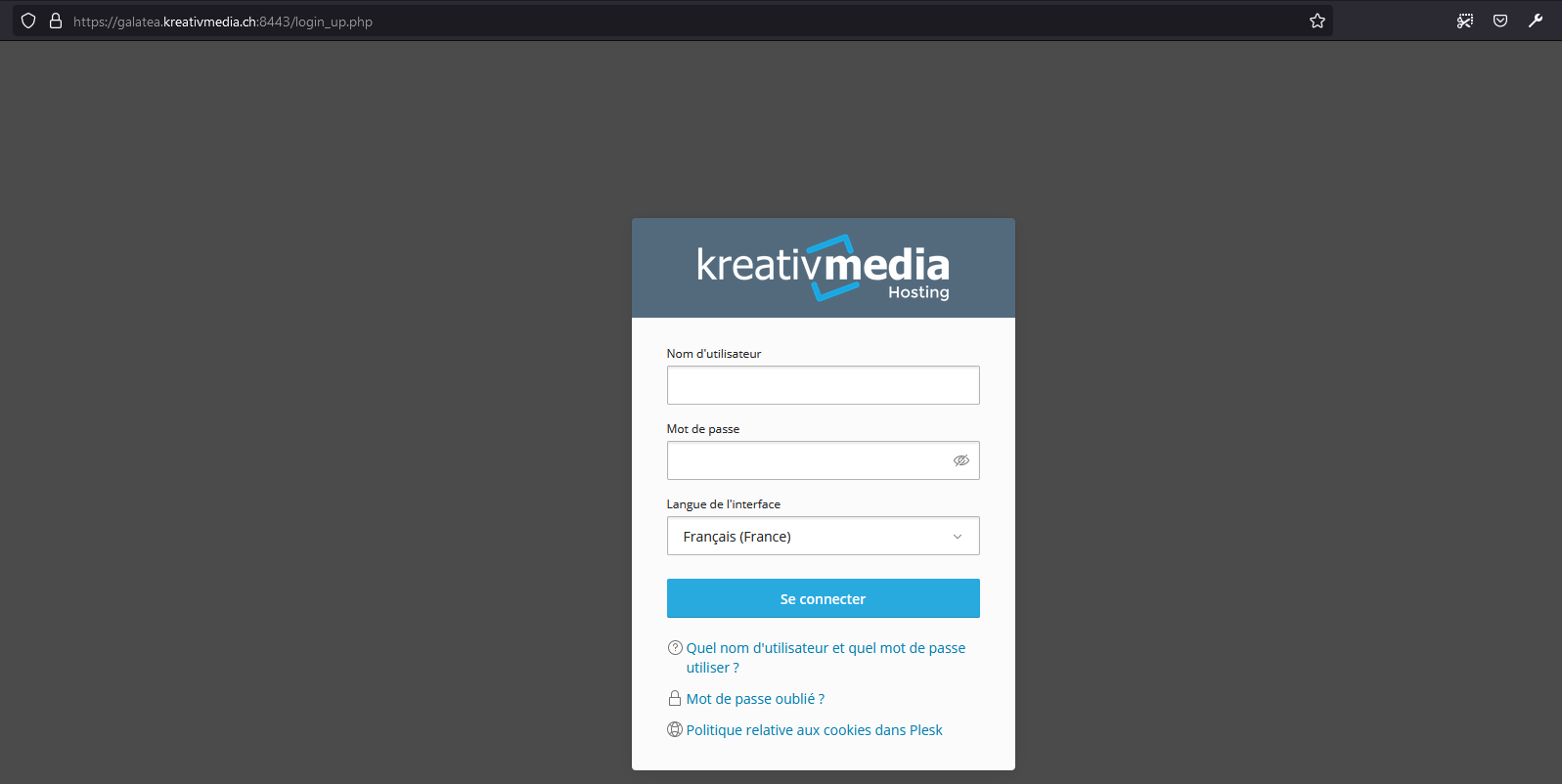Open 'Quel nom d'utilisateur et quel mot de passe' link
Viewport: 1562px width, 784px height.
click(826, 658)
